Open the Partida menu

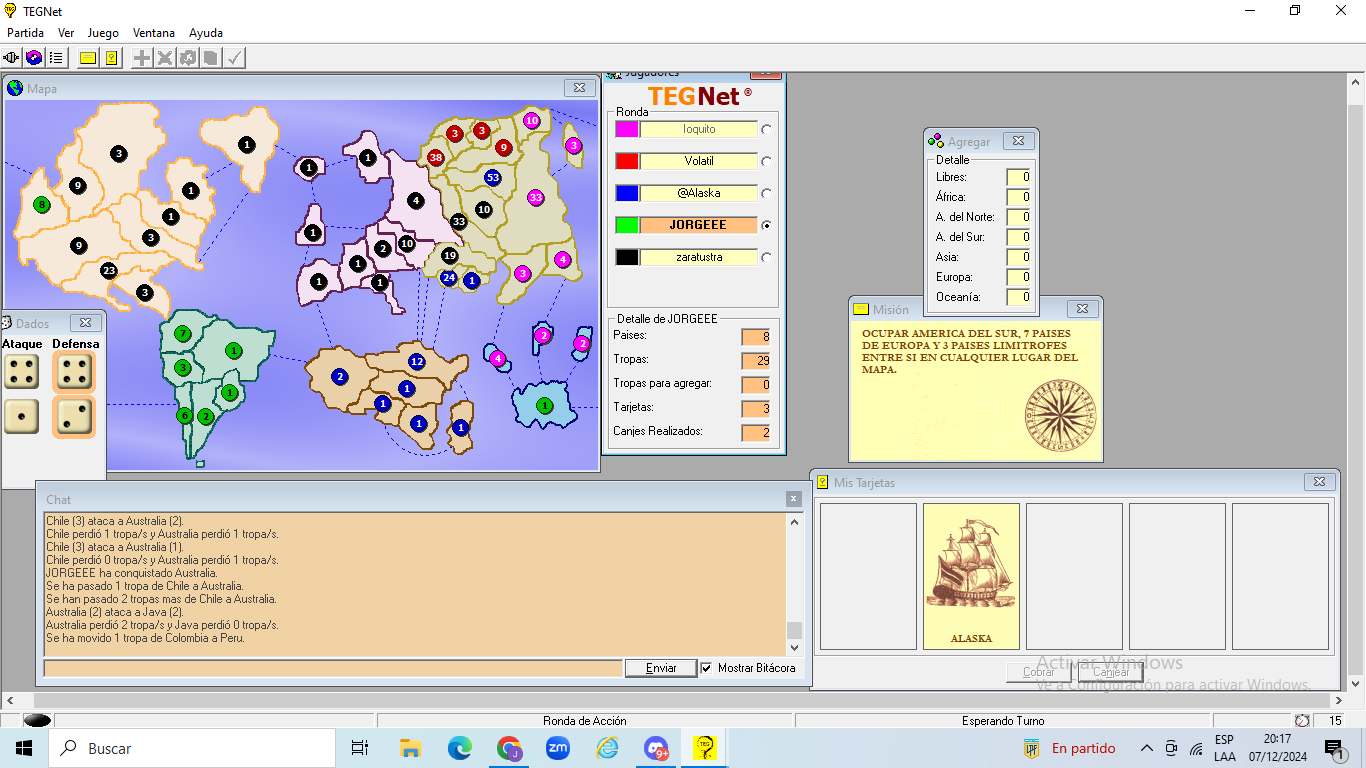(26, 33)
